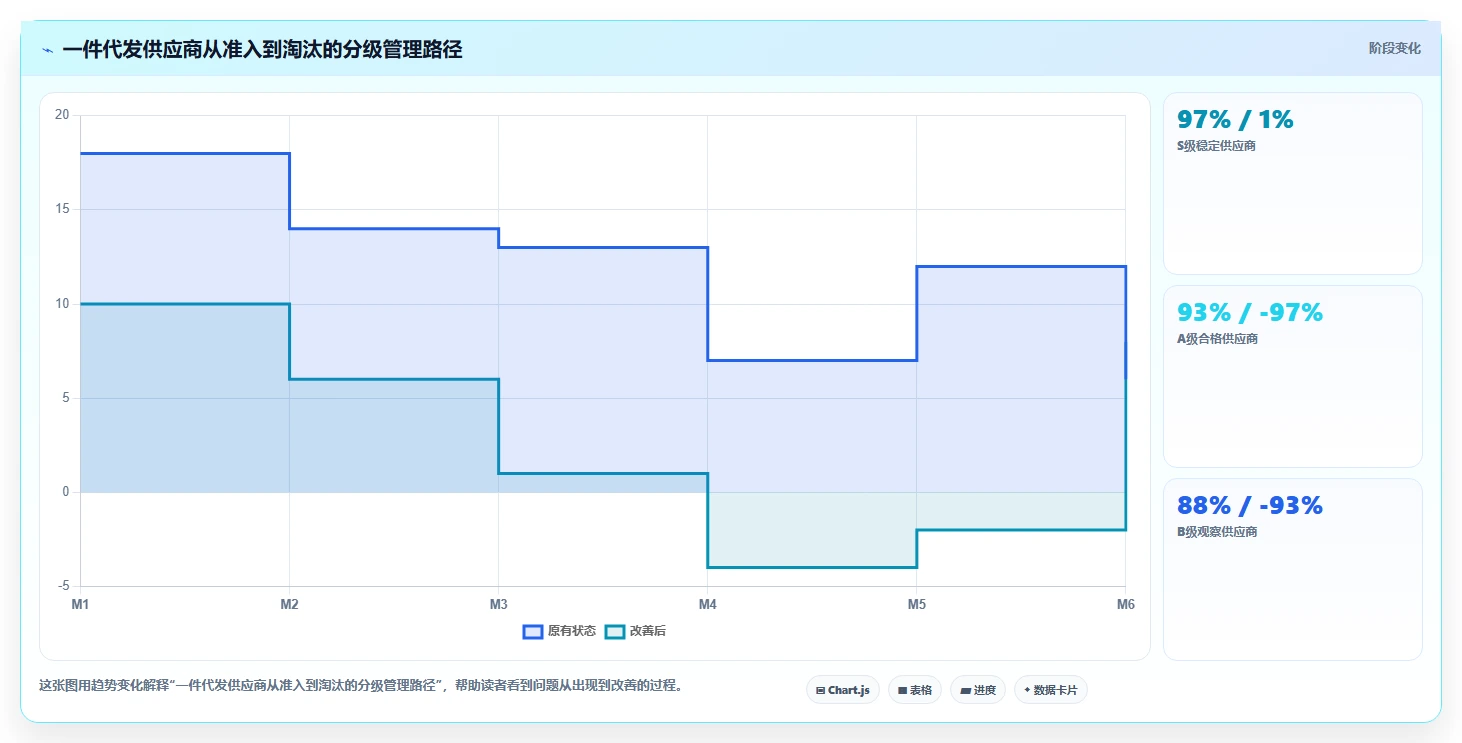Click the M4 x-axis label
Viewport: 1462px width, 743px height.
[x=707, y=604]
